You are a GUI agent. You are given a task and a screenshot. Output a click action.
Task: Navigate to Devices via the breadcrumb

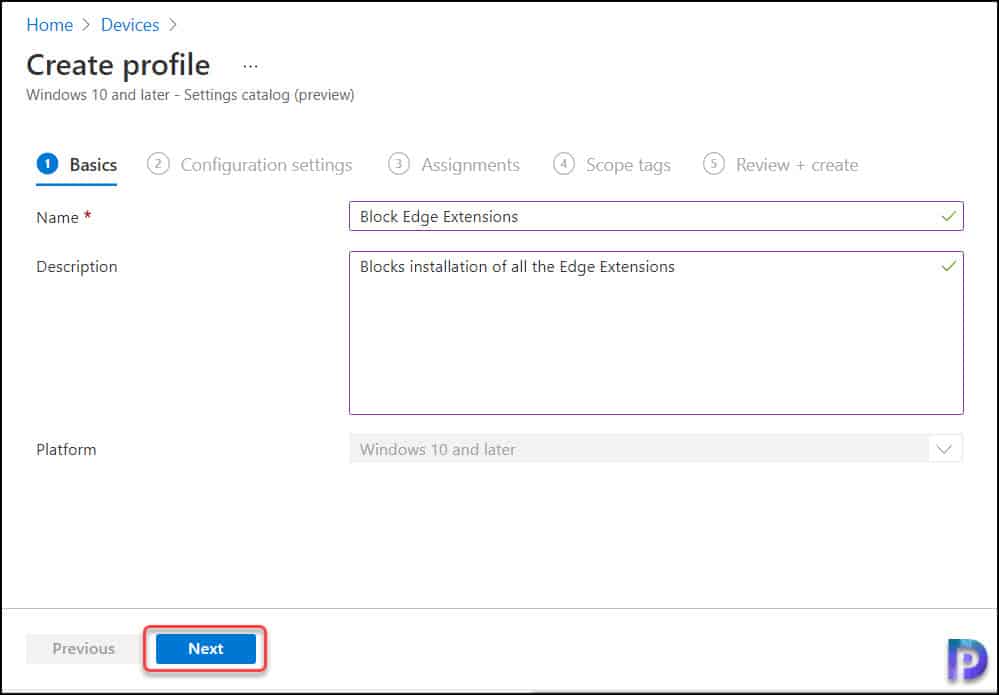point(130,24)
